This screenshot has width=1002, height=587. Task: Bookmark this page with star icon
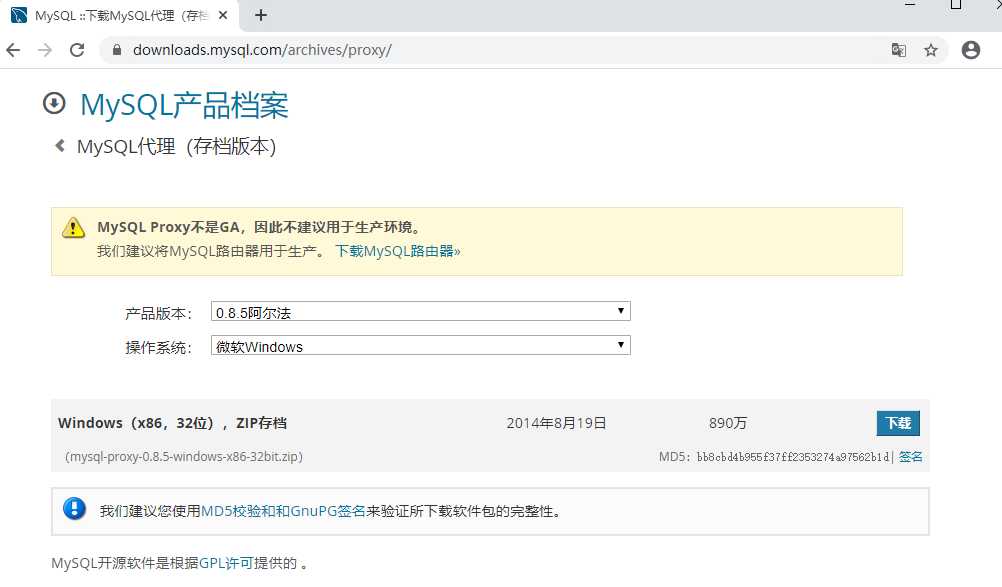tap(931, 50)
